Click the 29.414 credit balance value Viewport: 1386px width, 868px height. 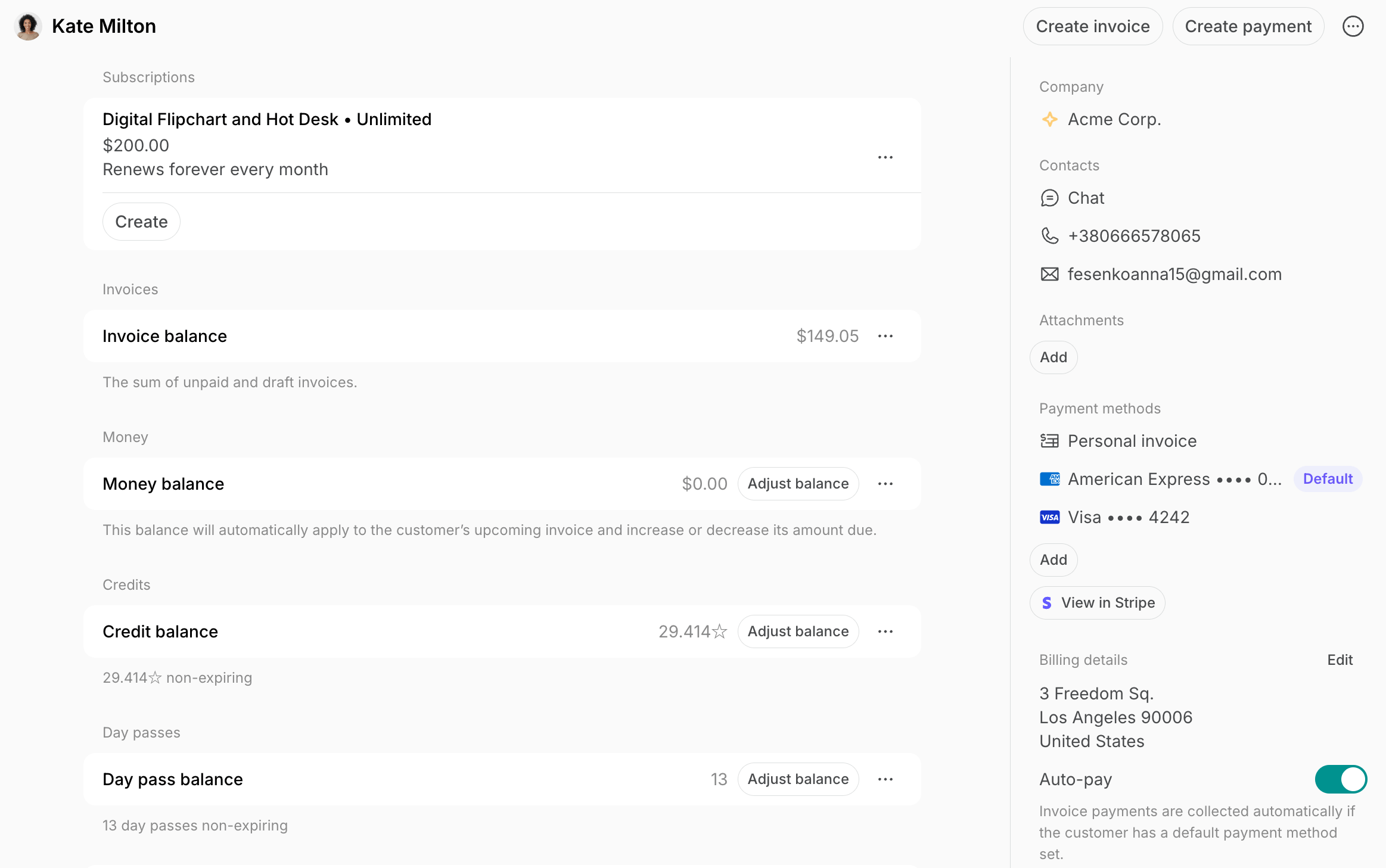(x=692, y=631)
